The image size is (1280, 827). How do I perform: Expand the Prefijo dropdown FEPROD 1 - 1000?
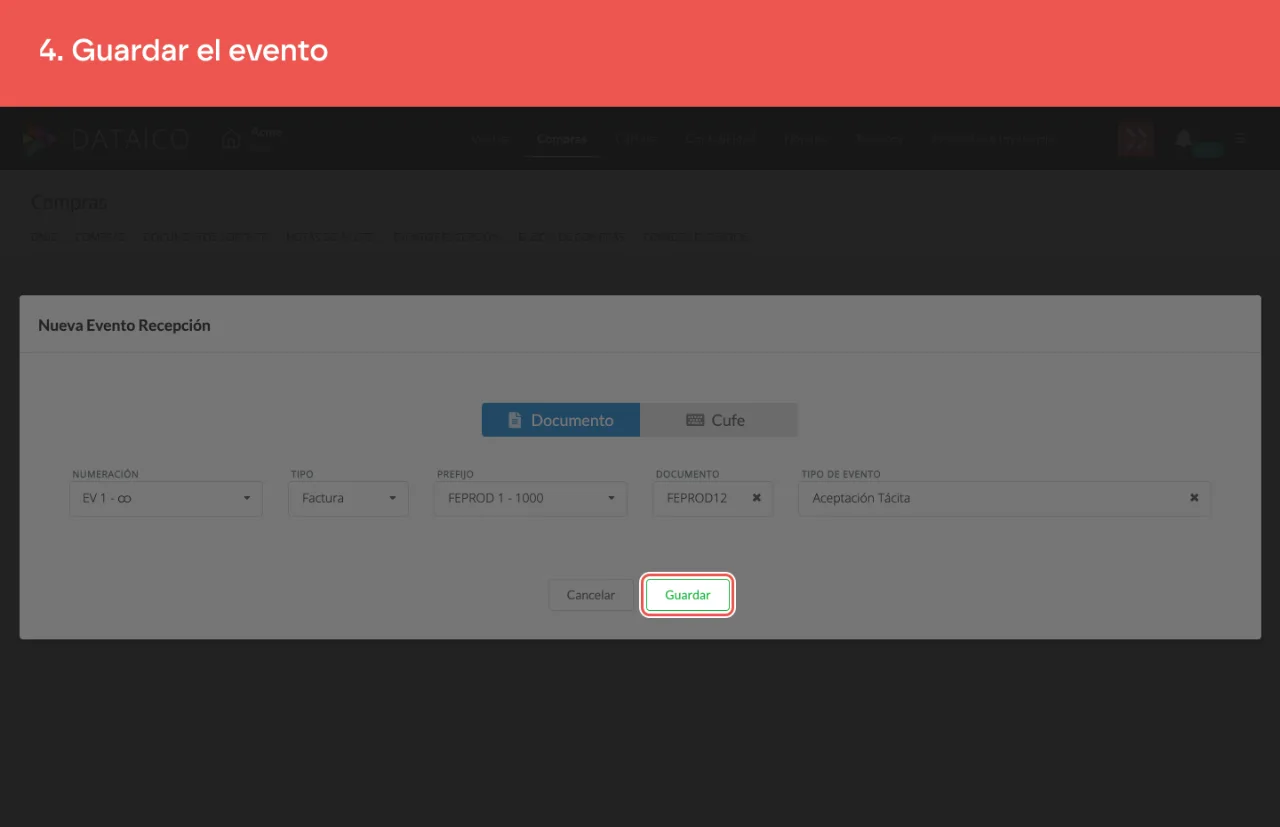(530, 498)
